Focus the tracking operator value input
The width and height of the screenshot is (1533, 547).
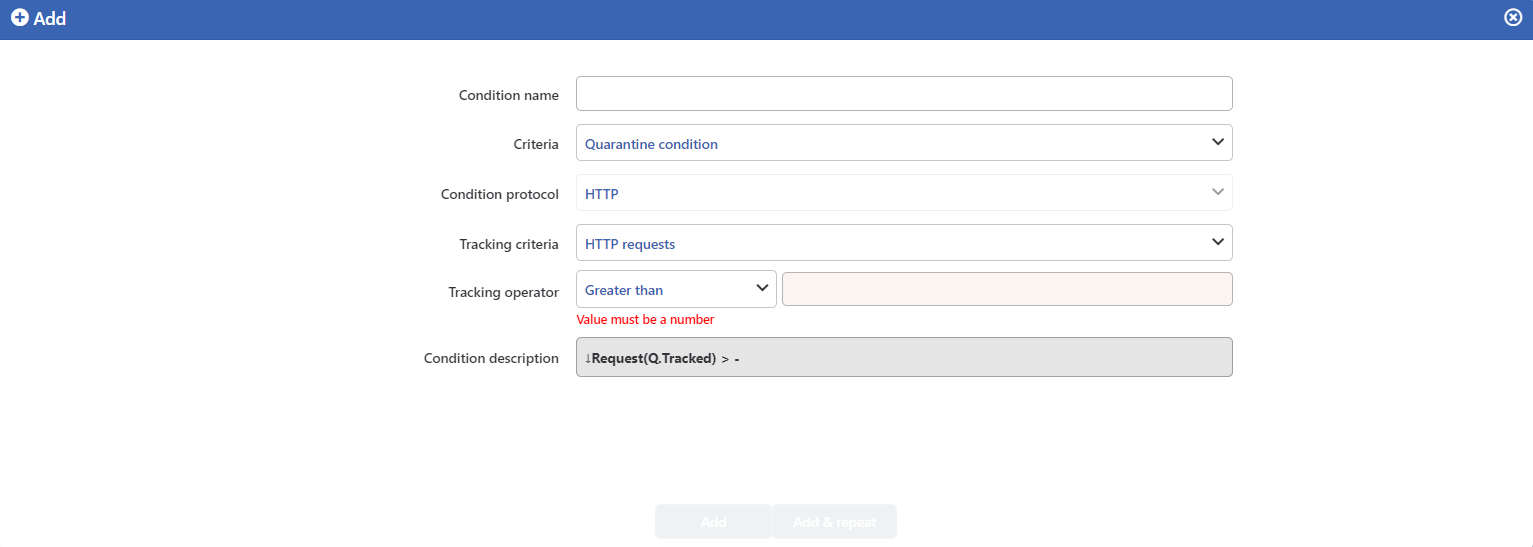click(x=1007, y=289)
